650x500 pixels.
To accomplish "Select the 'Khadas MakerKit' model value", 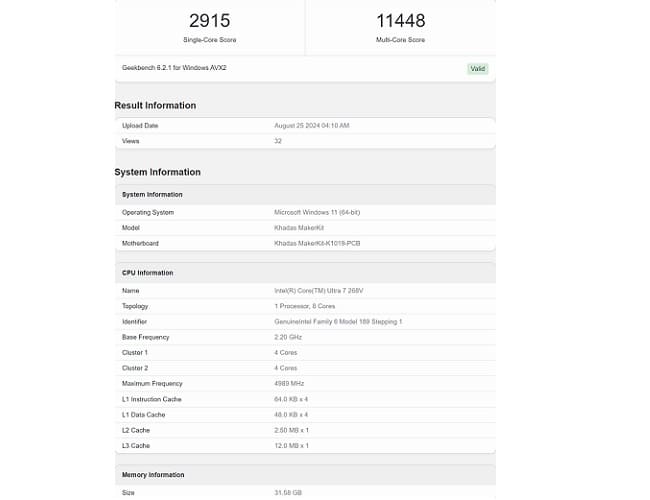I will 299,228.
